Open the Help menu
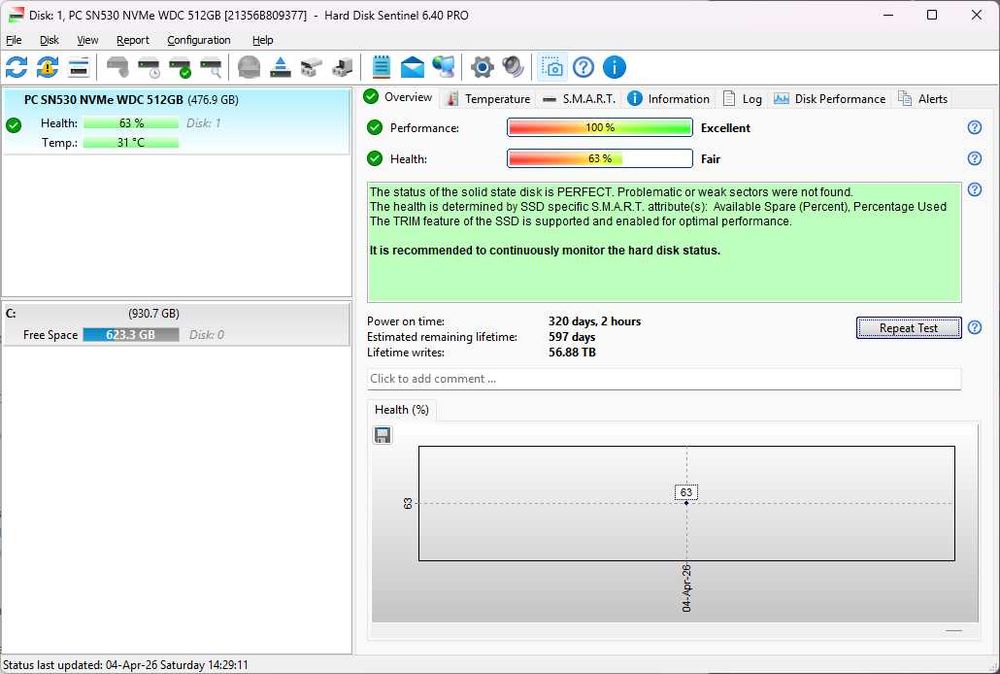The width and height of the screenshot is (1000, 674). coord(263,40)
